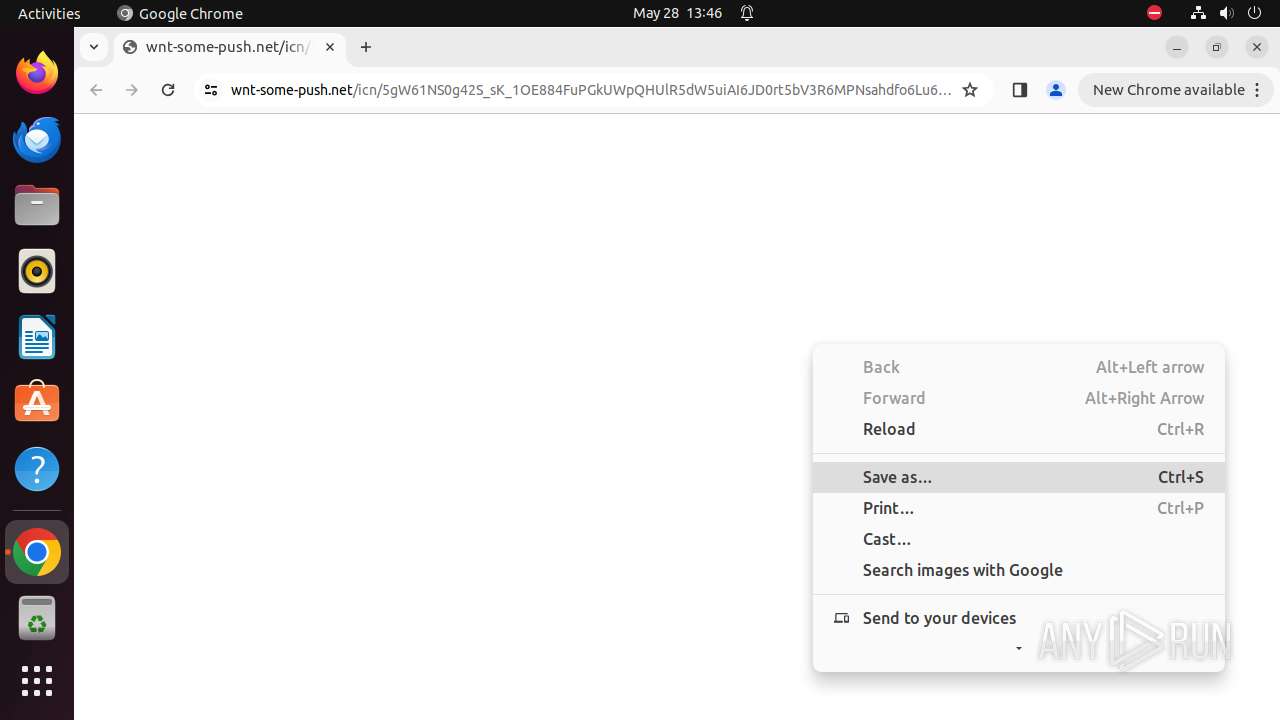Select the Google Chrome dock icon

[x=37, y=552]
